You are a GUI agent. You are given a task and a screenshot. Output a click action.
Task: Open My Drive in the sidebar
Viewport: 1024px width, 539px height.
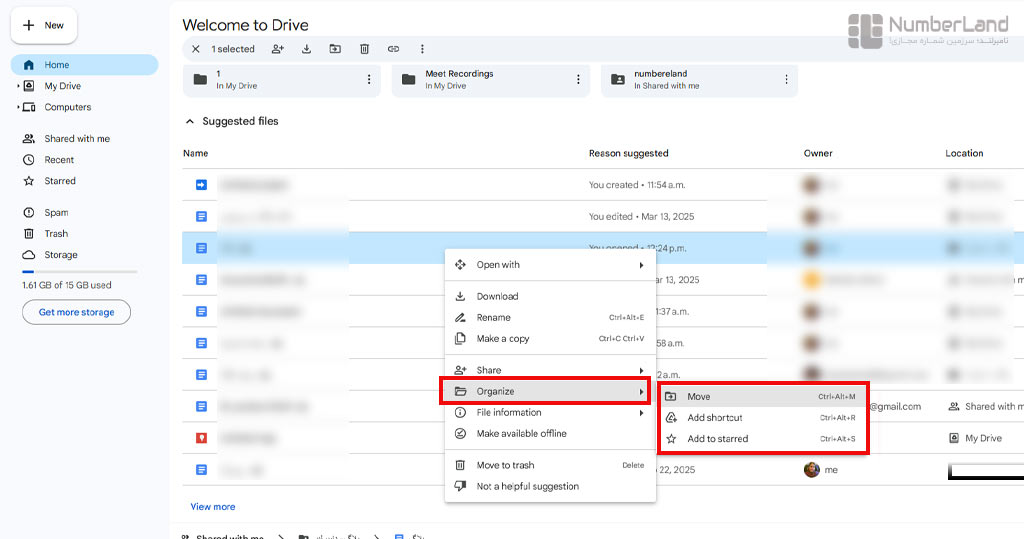(x=63, y=86)
